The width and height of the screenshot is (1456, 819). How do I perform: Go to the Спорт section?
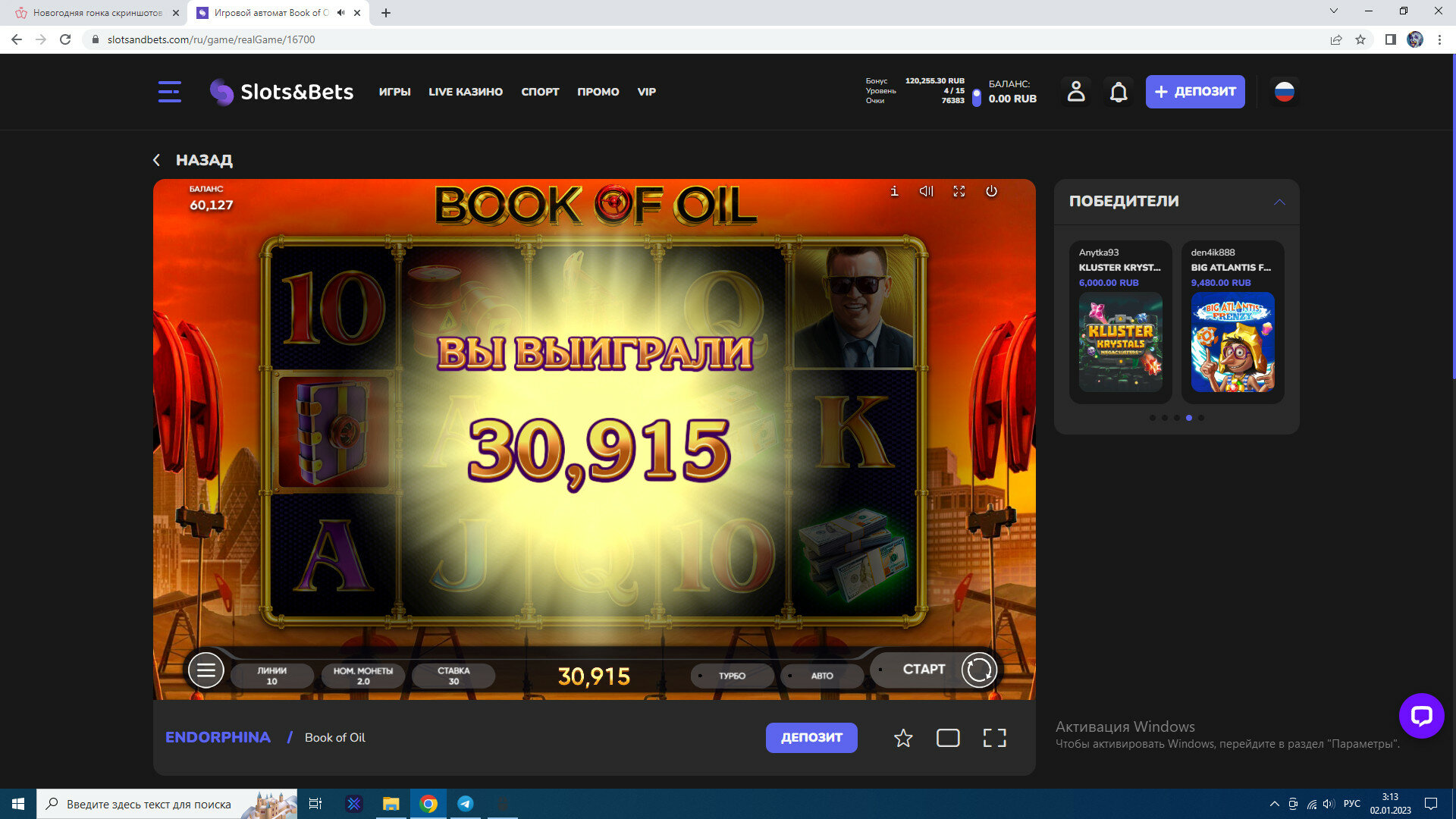[x=540, y=92]
